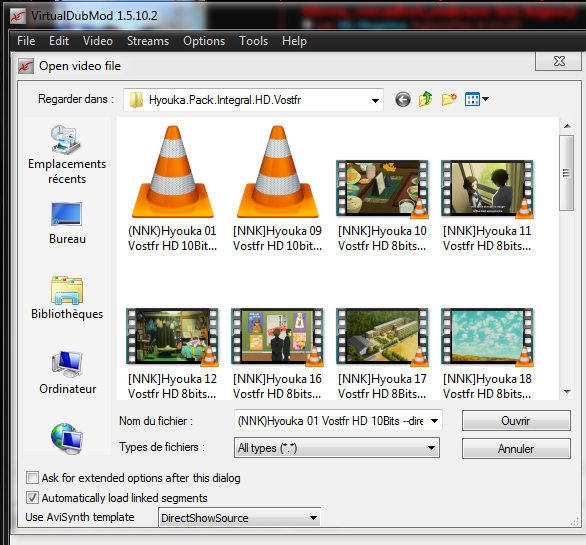The image size is (586, 545).
Task: Select the Hyouka 10 video thumbnail
Action: [x=382, y=189]
